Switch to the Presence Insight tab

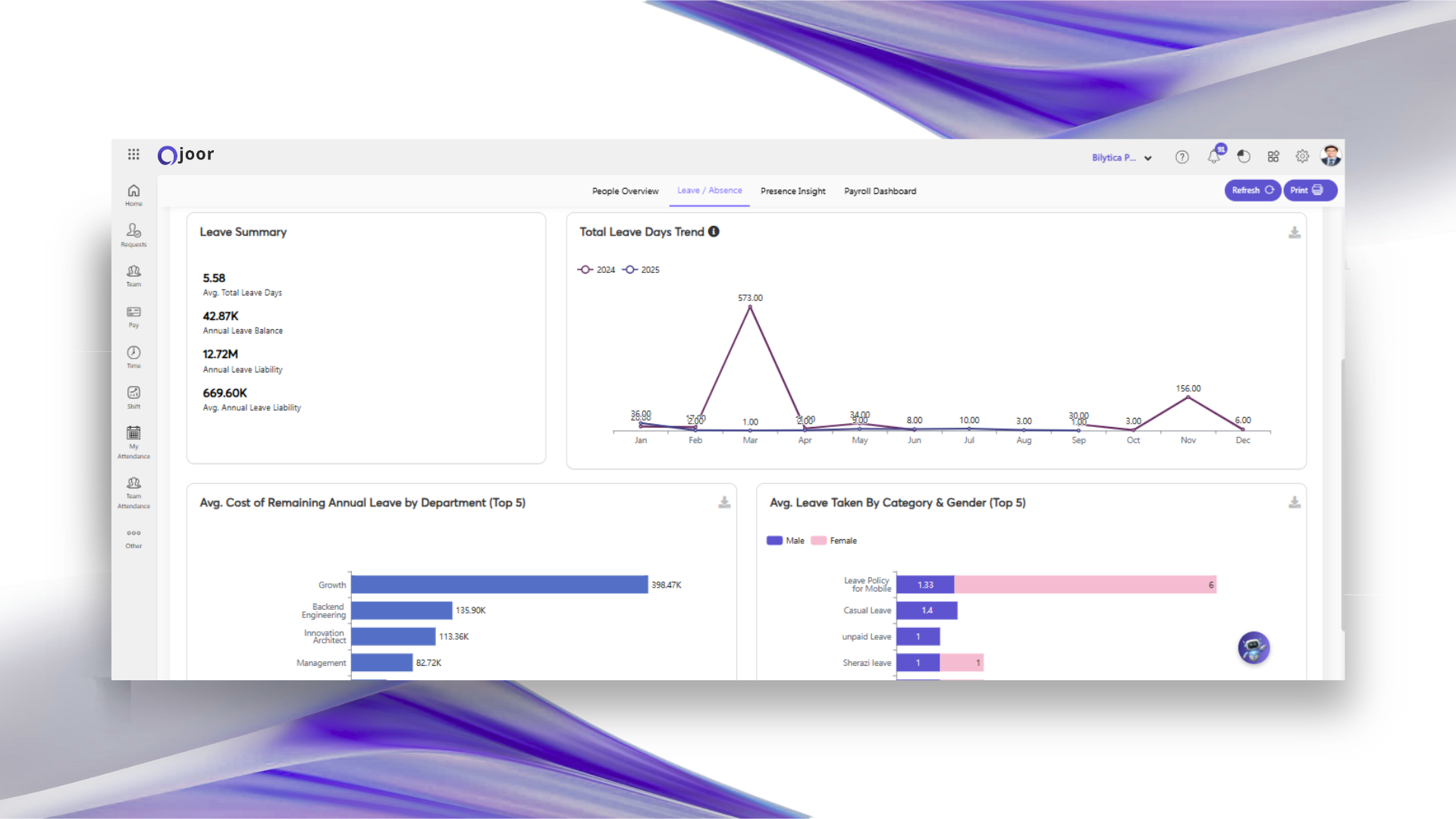point(792,191)
